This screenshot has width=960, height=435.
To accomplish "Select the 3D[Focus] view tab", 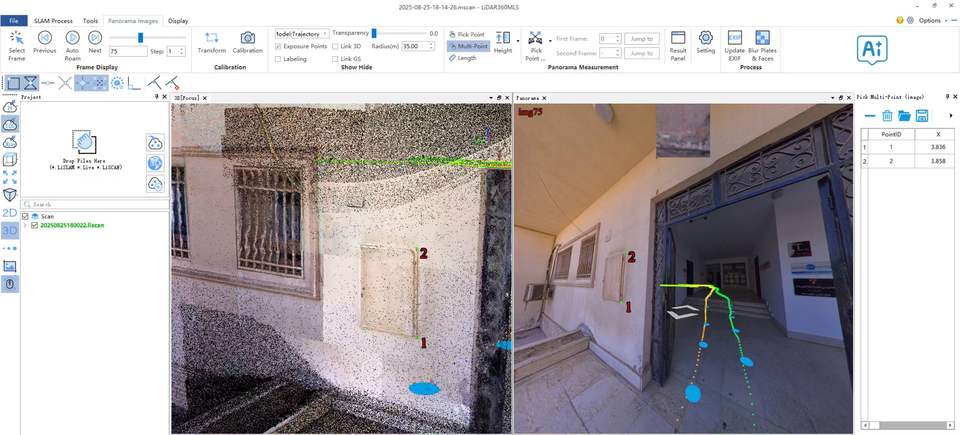I will tap(187, 98).
